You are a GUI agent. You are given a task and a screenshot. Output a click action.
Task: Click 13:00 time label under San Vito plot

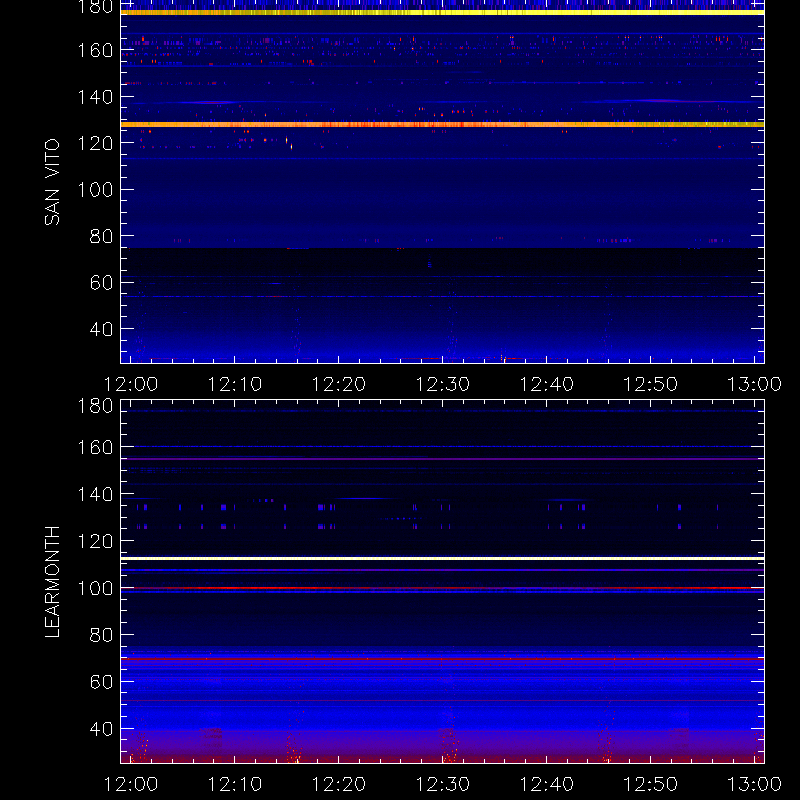[754, 384]
